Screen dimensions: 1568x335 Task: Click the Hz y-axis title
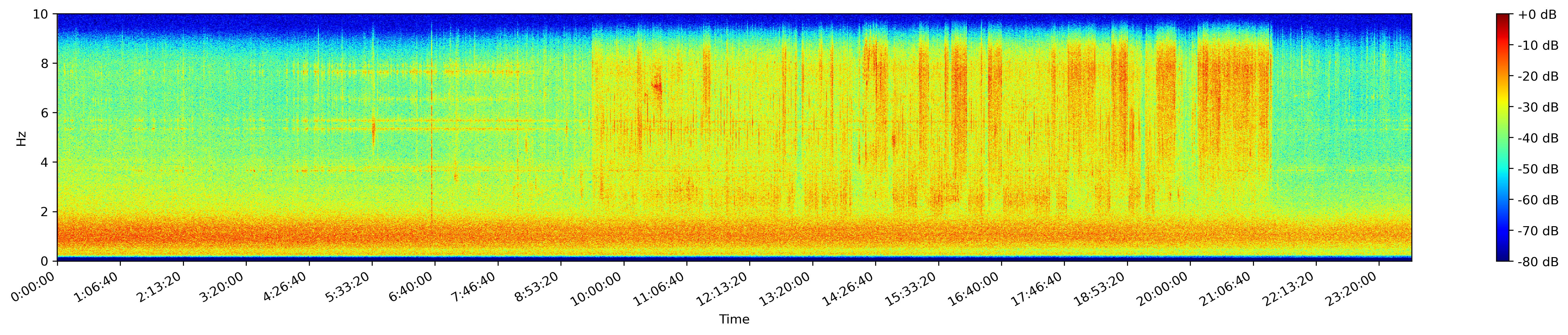pyautogui.click(x=21, y=138)
